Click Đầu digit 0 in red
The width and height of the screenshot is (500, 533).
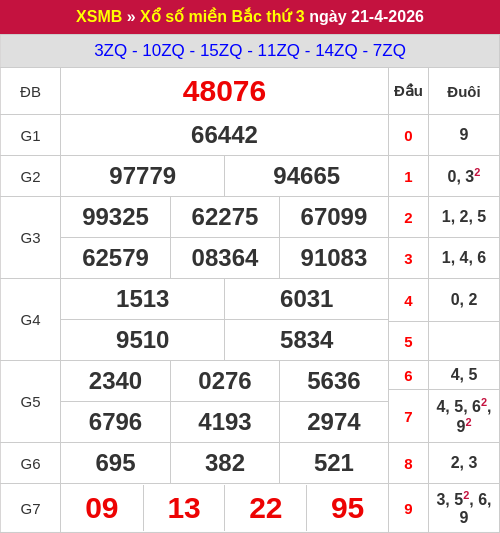point(408,136)
